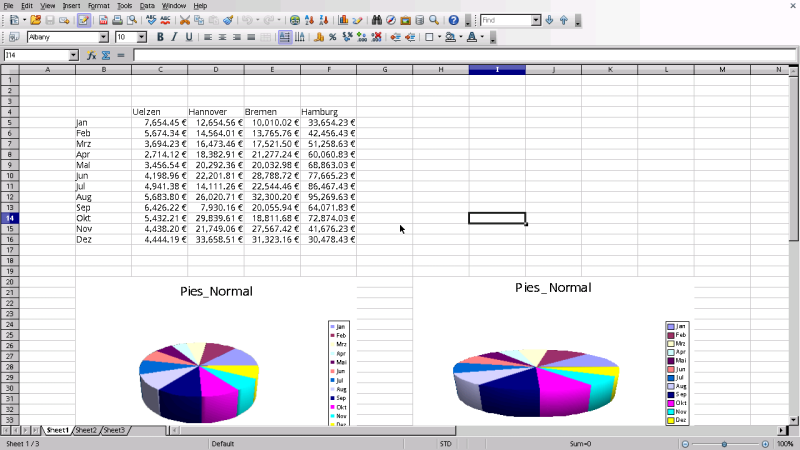Click the Function Wizard icon
800x450 pixels.
pyautogui.click(x=91, y=55)
